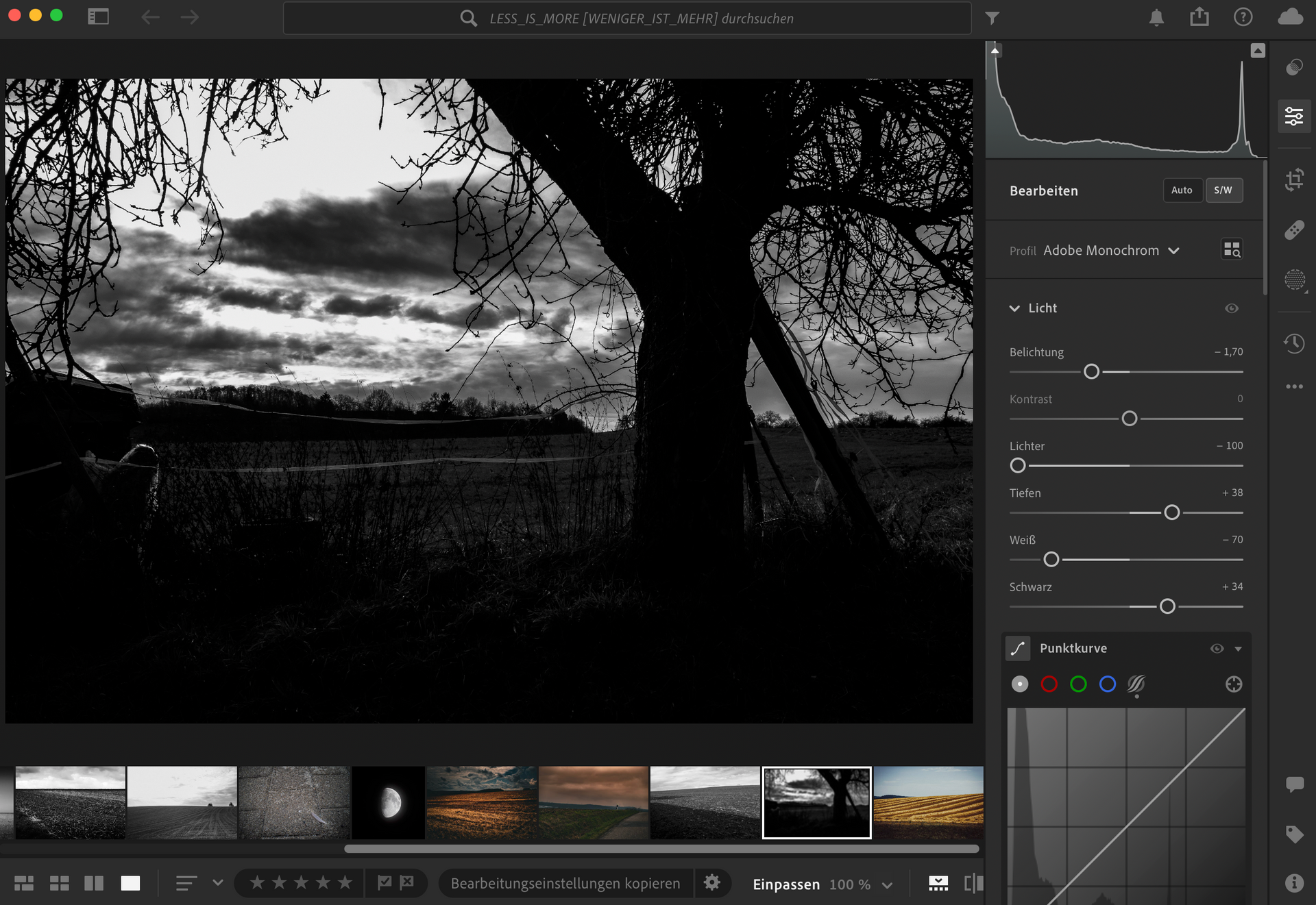Open the Crop and Rotate tool
Image resolution: width=1316 pixels, height=905 pixels.
coord(1294,179)
